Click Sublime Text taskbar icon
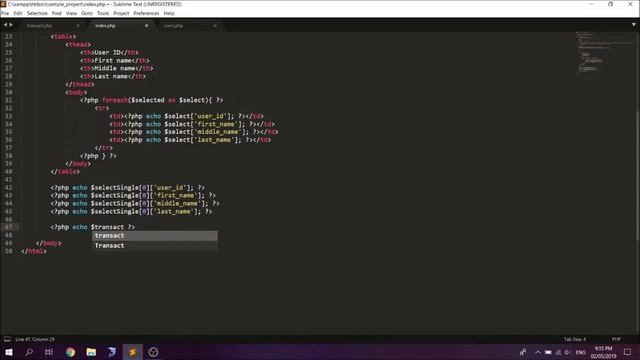The image size is (640, 360). [x=133, y=352]
